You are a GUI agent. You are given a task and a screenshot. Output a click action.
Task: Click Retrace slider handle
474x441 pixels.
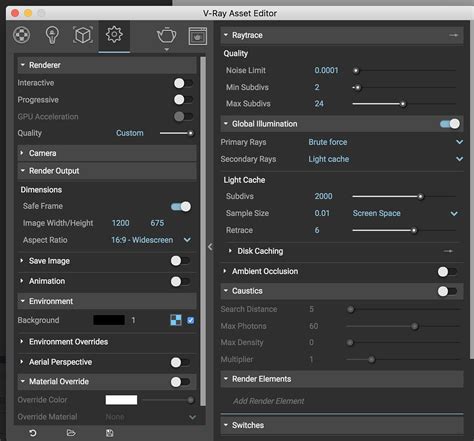[x=414, y=230]
